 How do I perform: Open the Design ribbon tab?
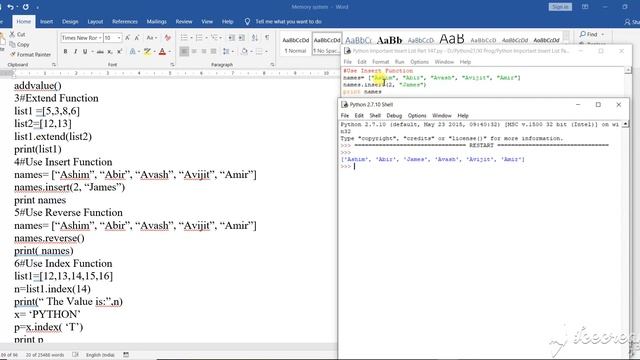point(70,22)
